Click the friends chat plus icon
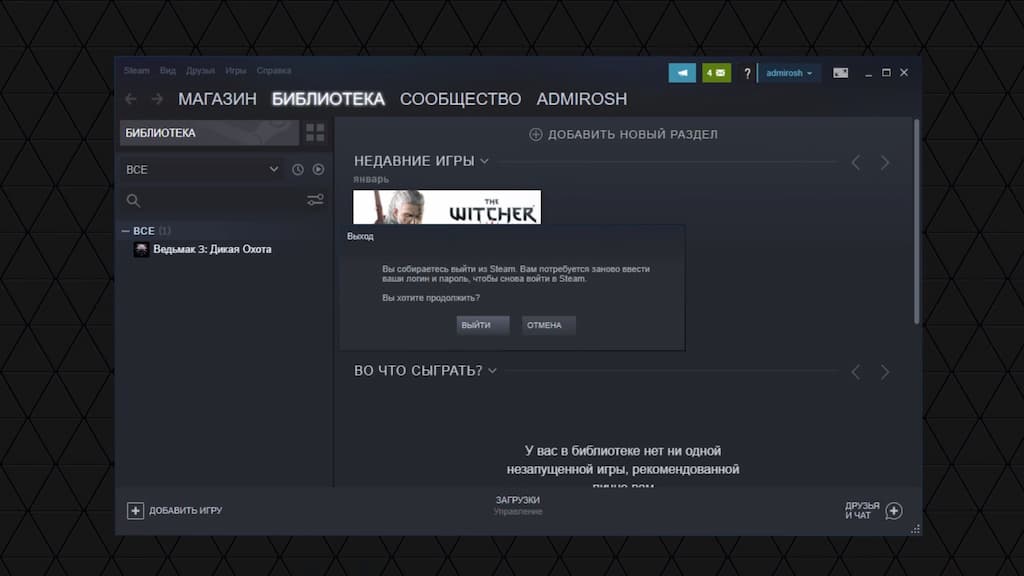This screenshot has width=1024, height=576. [894, 511]
